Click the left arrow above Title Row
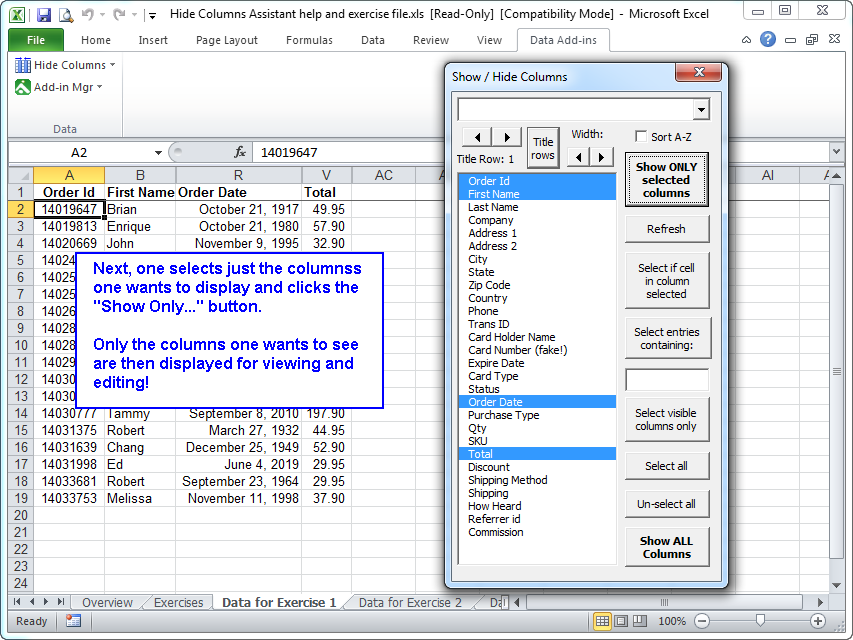The image size is (853, 640). coord(477,137)
